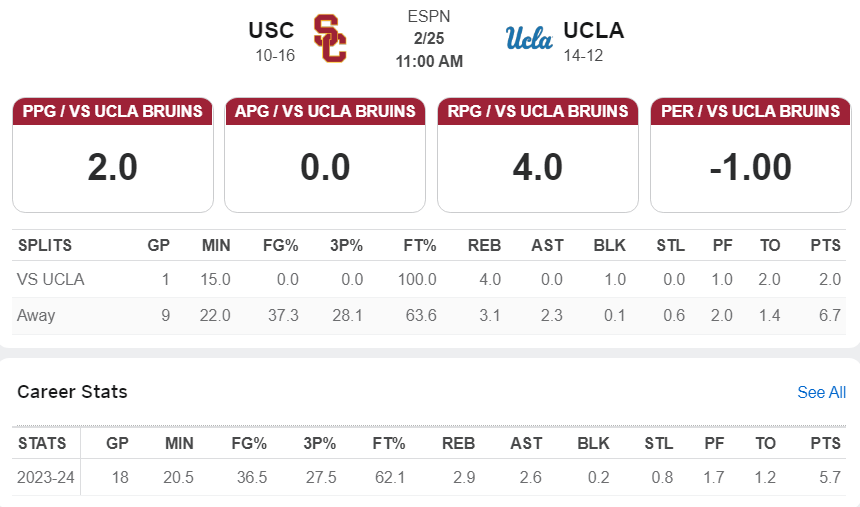The height and width of the screenshot is (507, 860).
Task: Click the STATS header in career table
Action: coord(42,443)
